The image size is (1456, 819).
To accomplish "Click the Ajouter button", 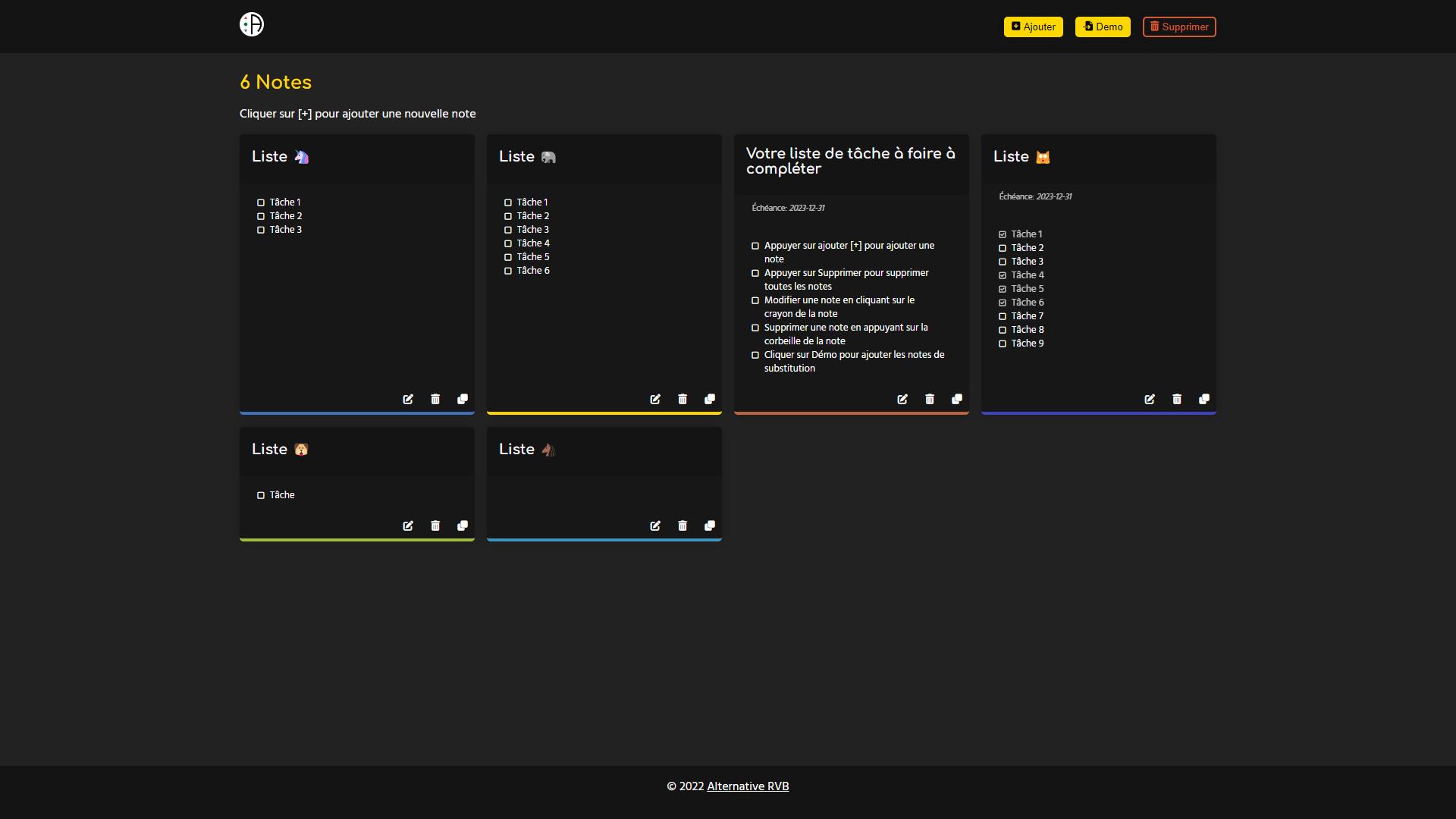I will point(1034,27).
